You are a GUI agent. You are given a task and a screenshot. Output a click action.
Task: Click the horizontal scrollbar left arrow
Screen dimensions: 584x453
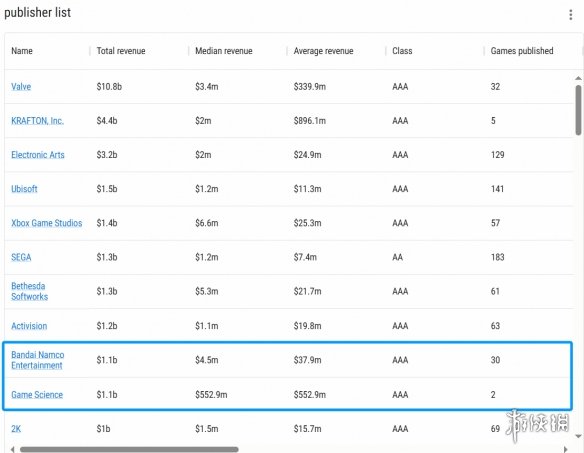click(x=12, y=450)
